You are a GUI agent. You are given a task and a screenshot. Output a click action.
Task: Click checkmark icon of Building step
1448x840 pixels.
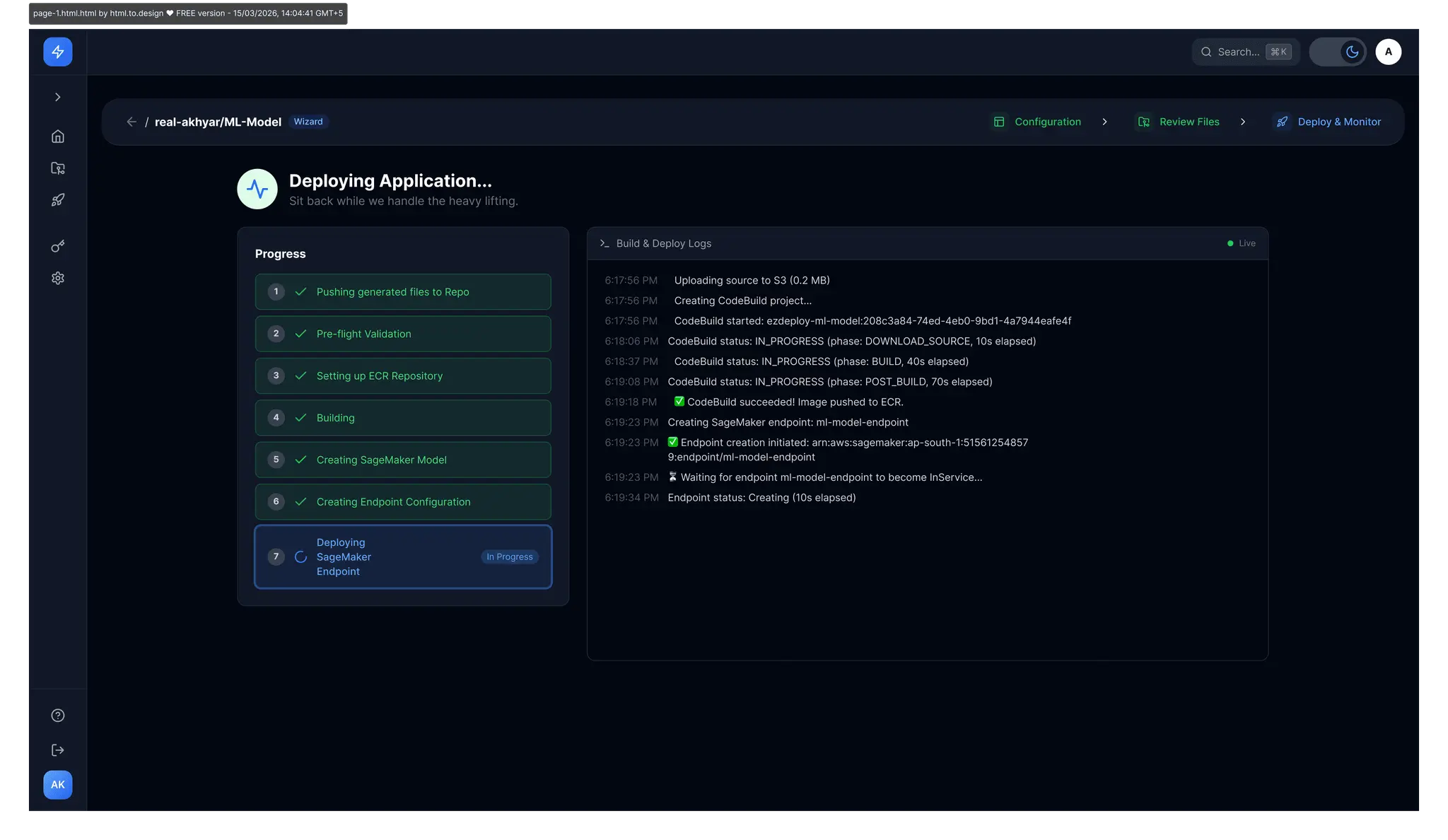tap(300, 418)
